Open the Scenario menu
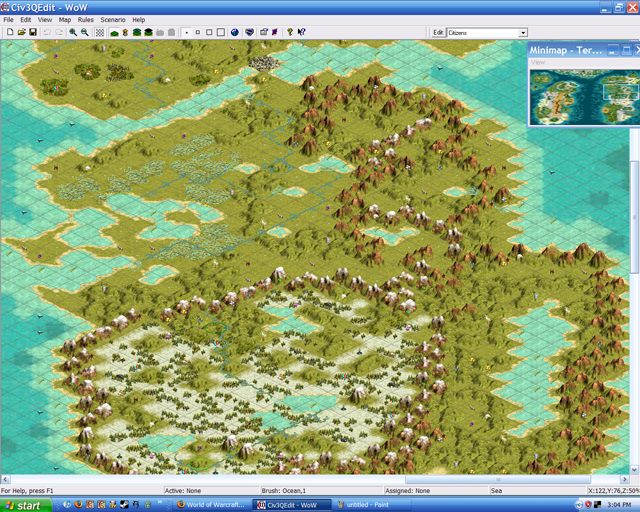640x512 pixels. [x=113, y=20]
